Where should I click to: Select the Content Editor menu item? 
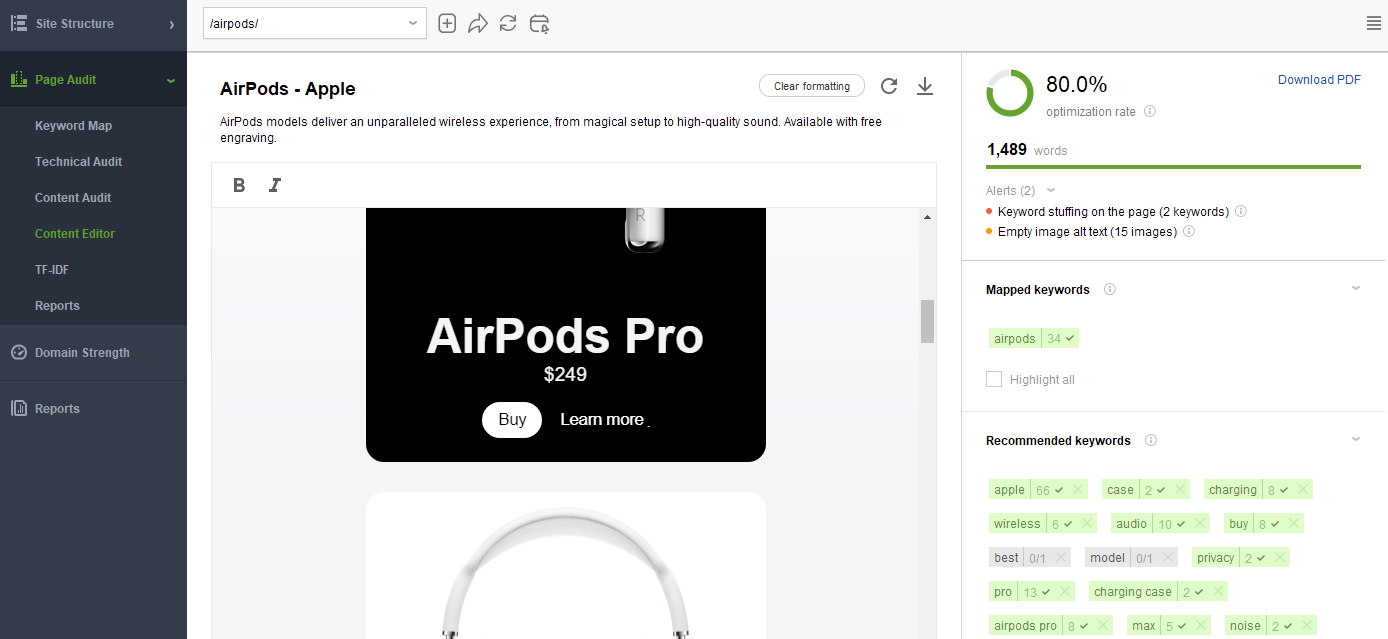pos(75,234)
